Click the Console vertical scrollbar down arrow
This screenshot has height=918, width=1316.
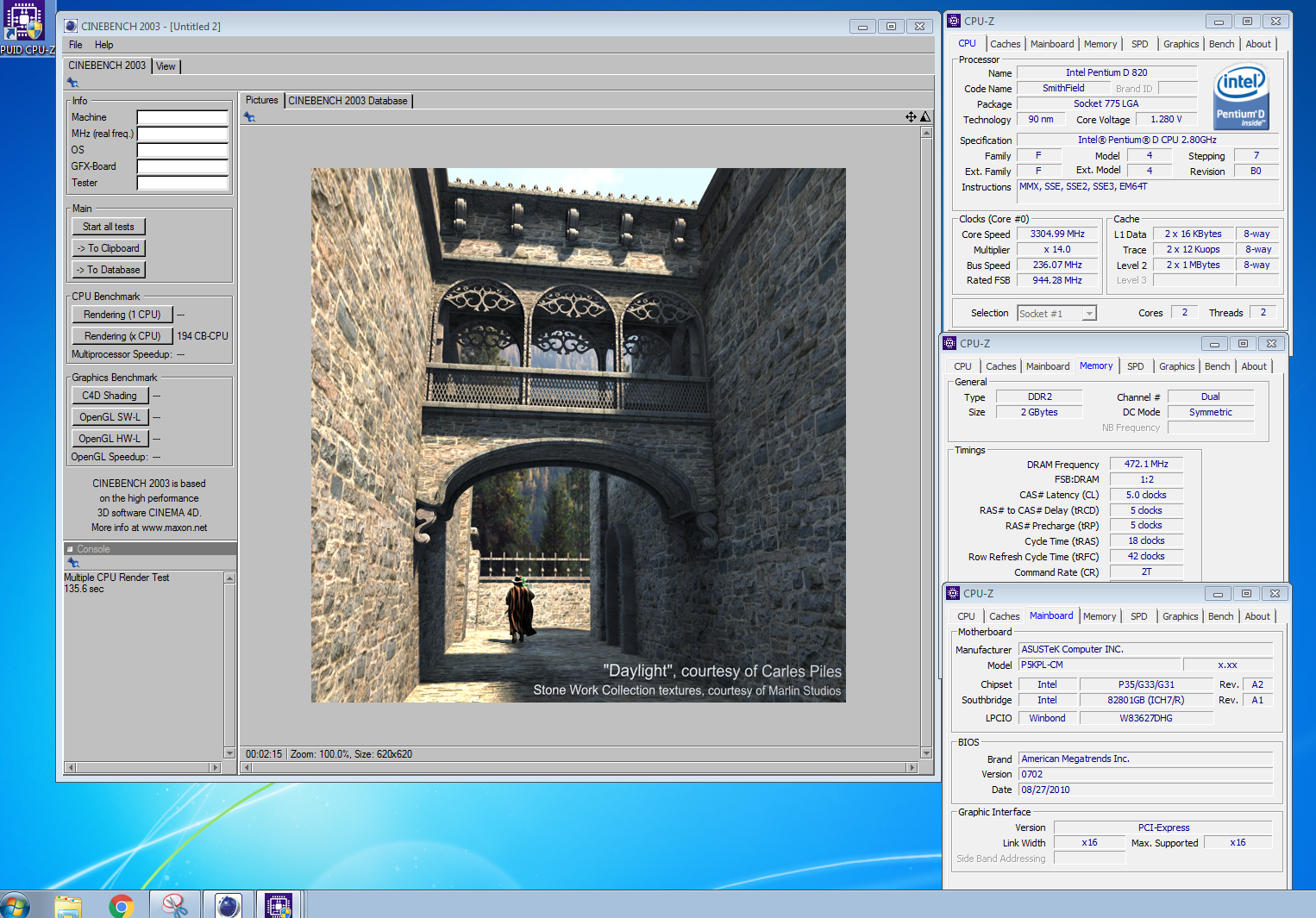tap(229, 753)
